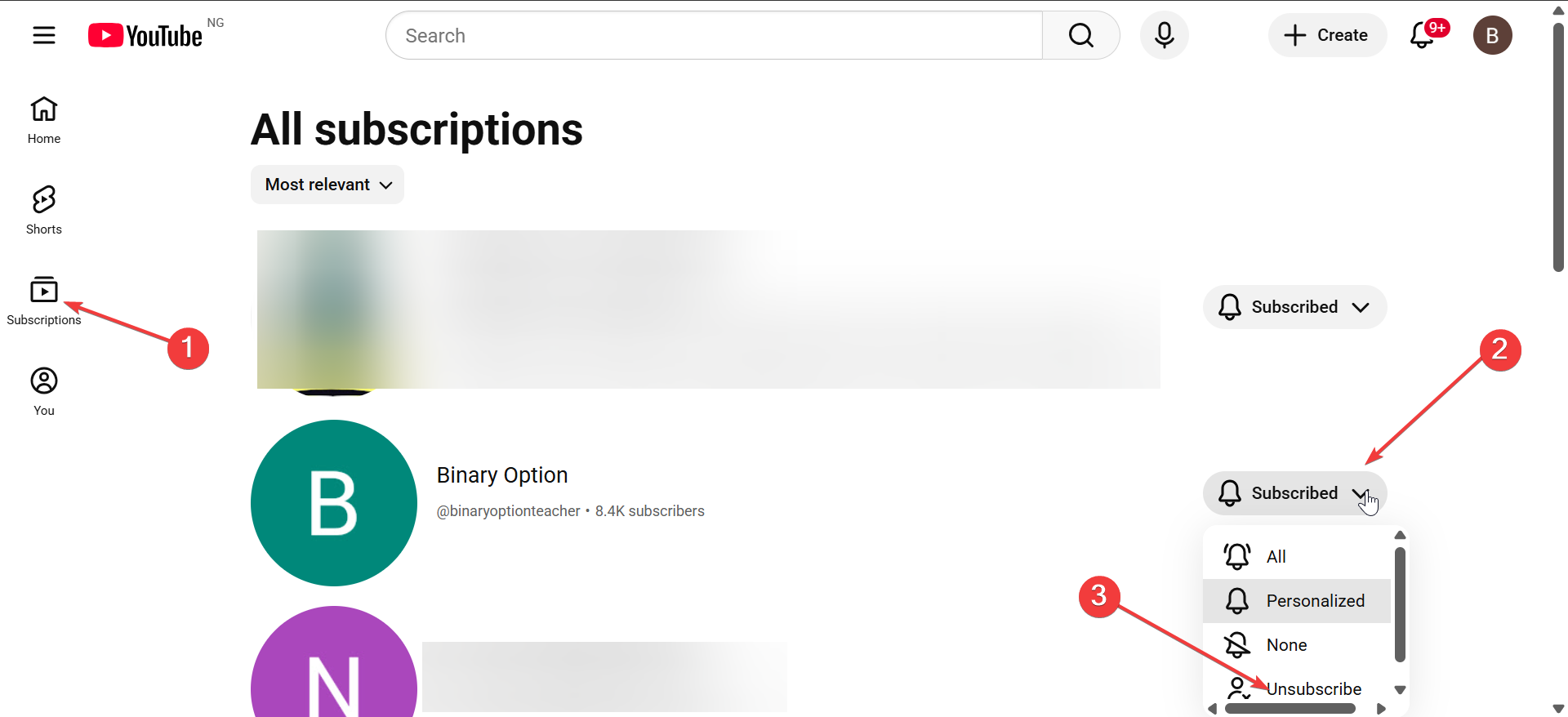This screenshot has height=717, width=1568.
Task: Click inside the Search field
Action: (714, 35)
